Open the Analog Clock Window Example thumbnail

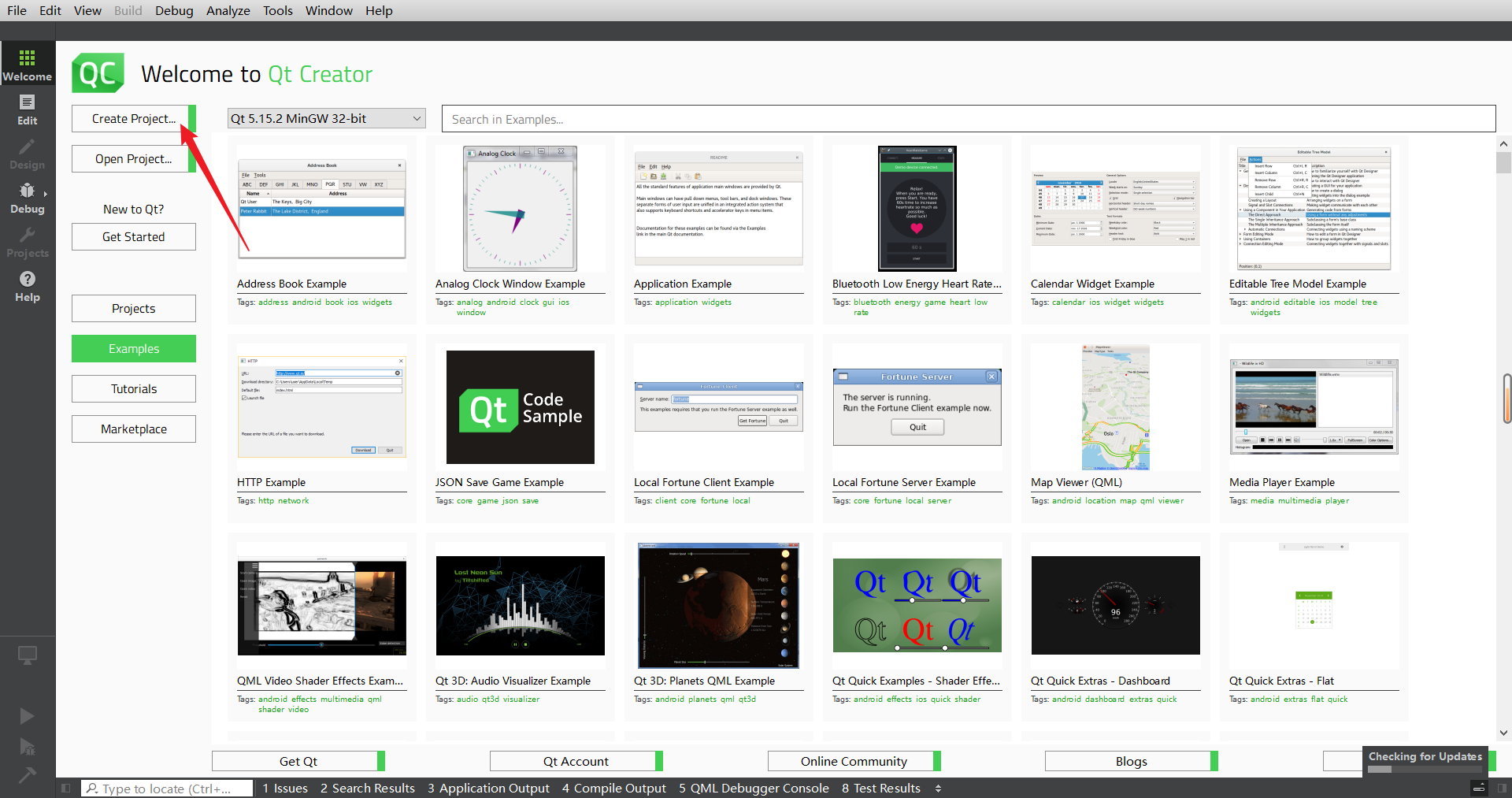521,209
